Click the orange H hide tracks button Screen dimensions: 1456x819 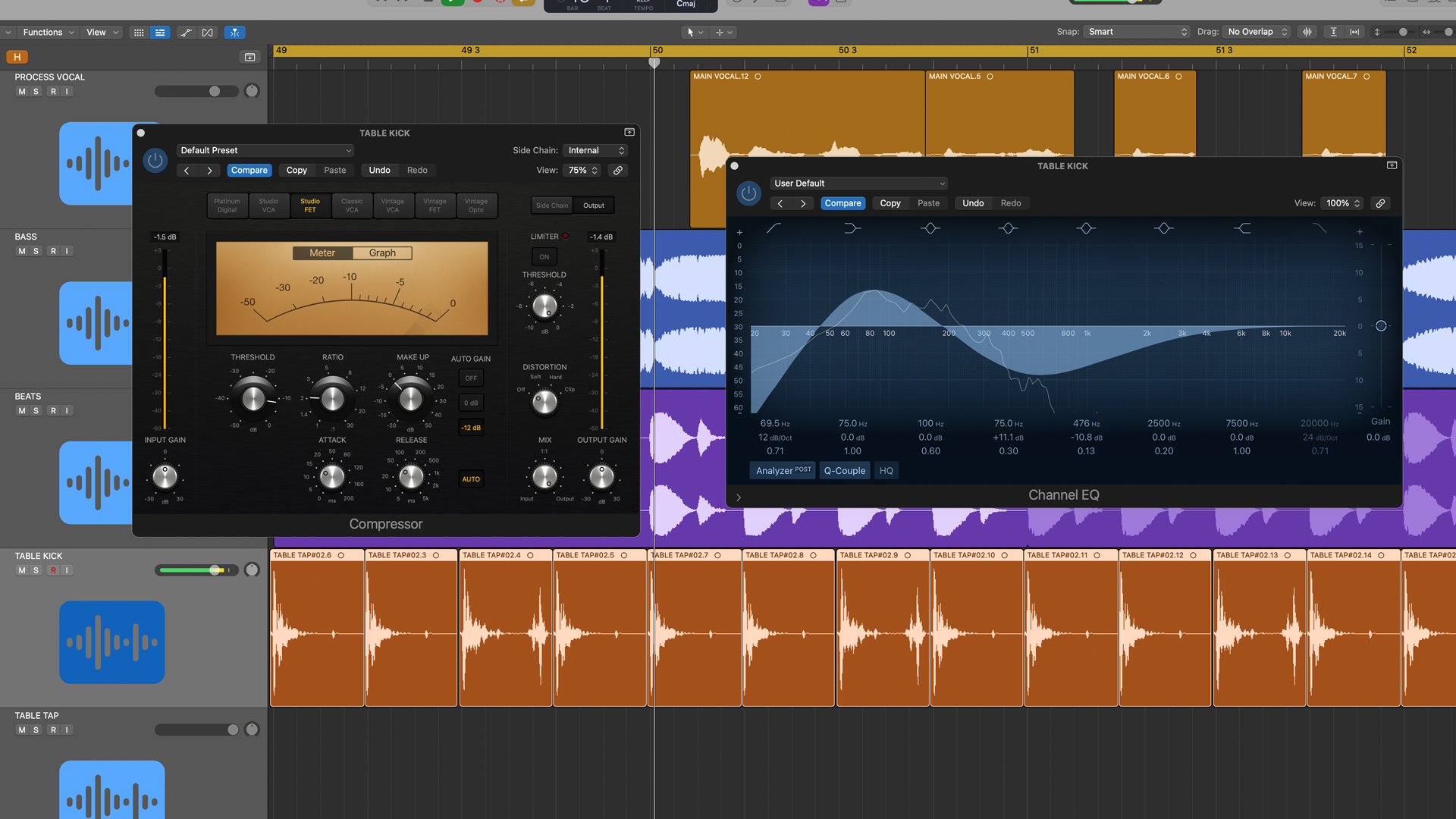click(17, 57)
